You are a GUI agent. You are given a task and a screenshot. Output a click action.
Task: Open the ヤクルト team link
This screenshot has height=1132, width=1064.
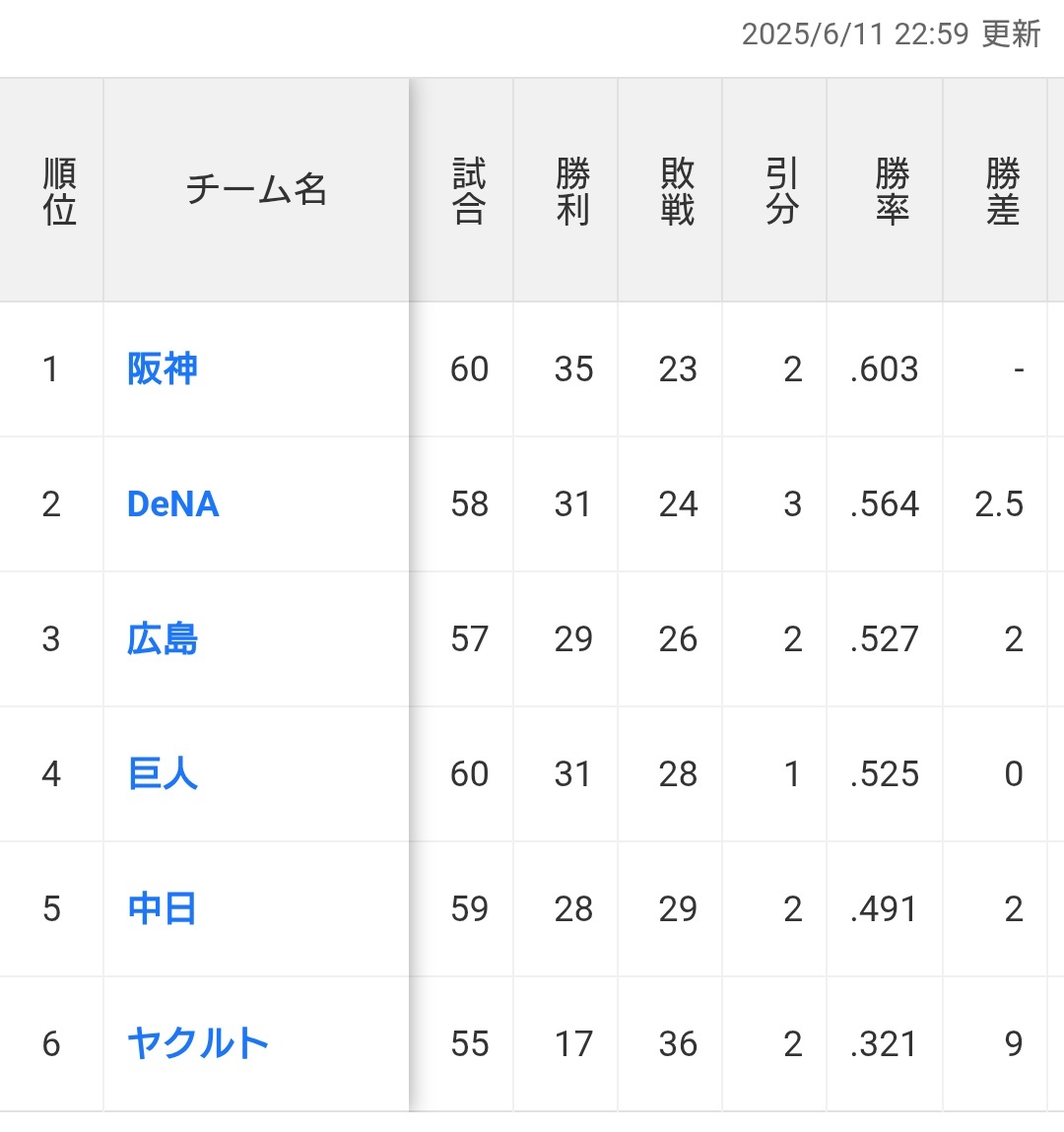197,1044
